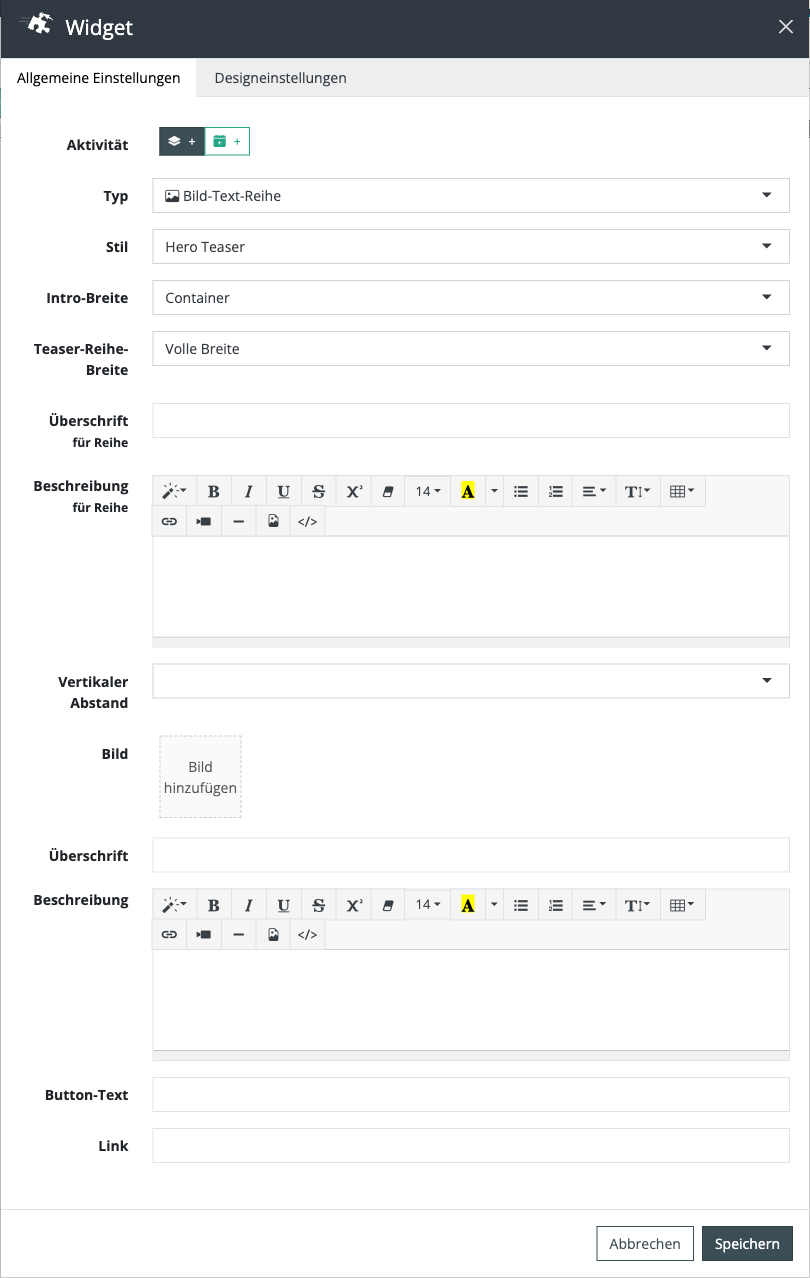Insert video in lower description toolbar
The image size is (810, 1278).
[x=204, y=935]
